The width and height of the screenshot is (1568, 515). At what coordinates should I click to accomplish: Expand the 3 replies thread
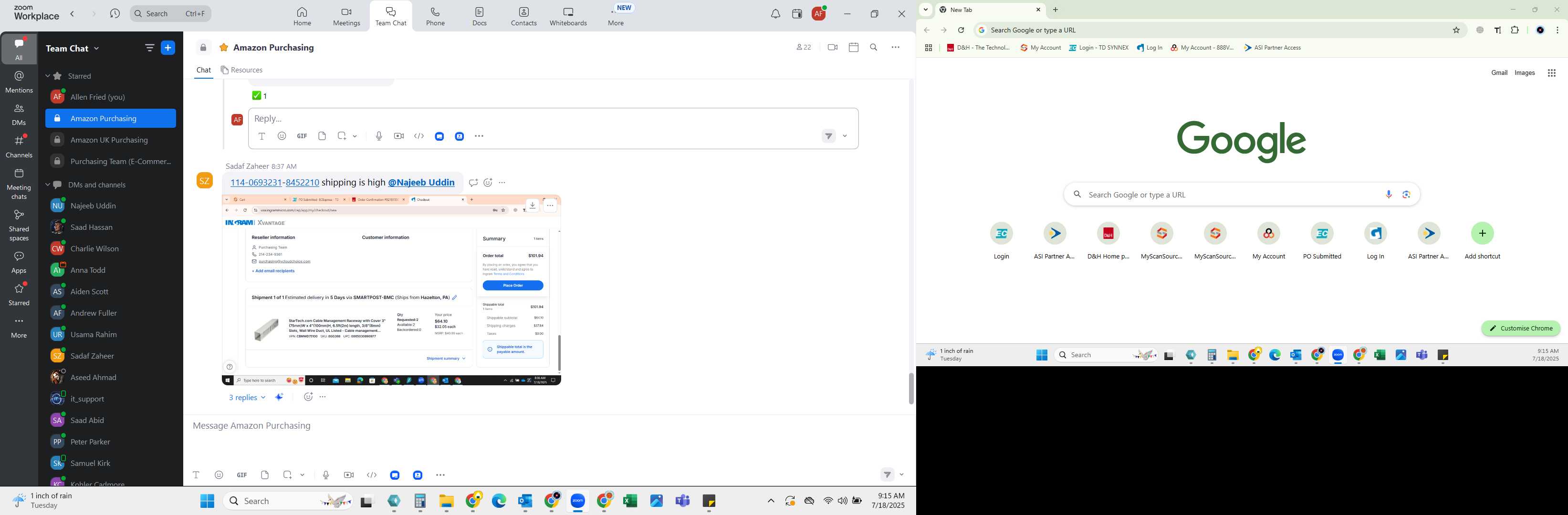pos(247,397)
